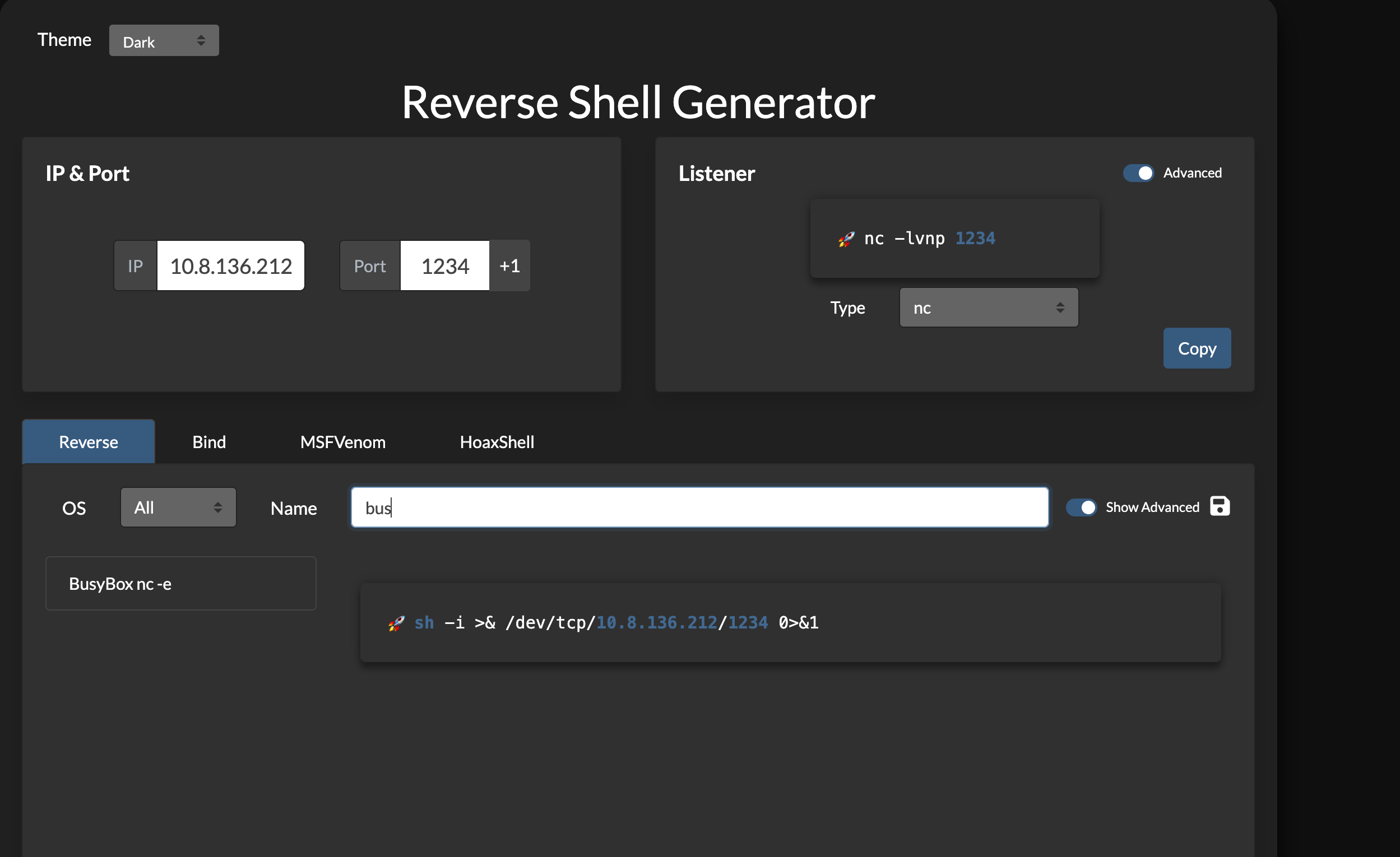Viewport: 1400px width, 857px height.
Task: Click into the IP address input field
Action: [x=231, y=266]
